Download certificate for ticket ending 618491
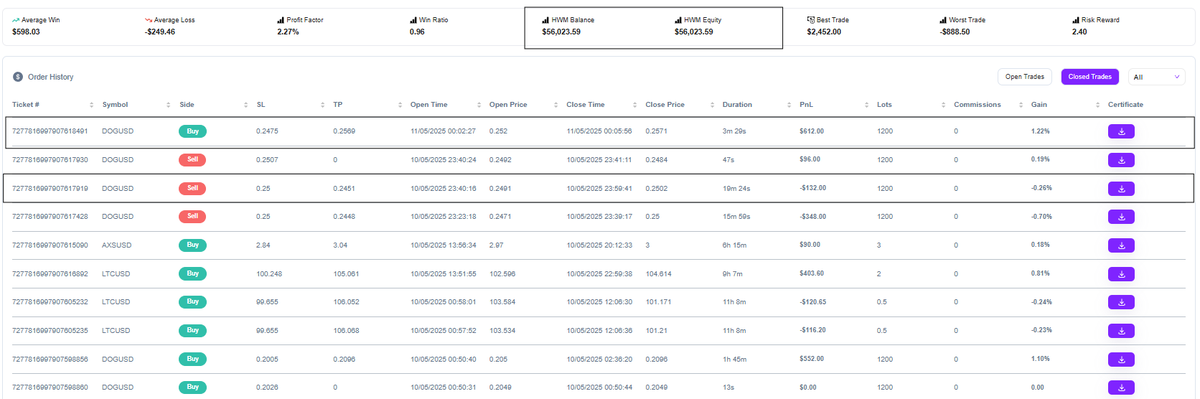The height and width of the screenshot is (399, 1200). [x=1121, y=131]
